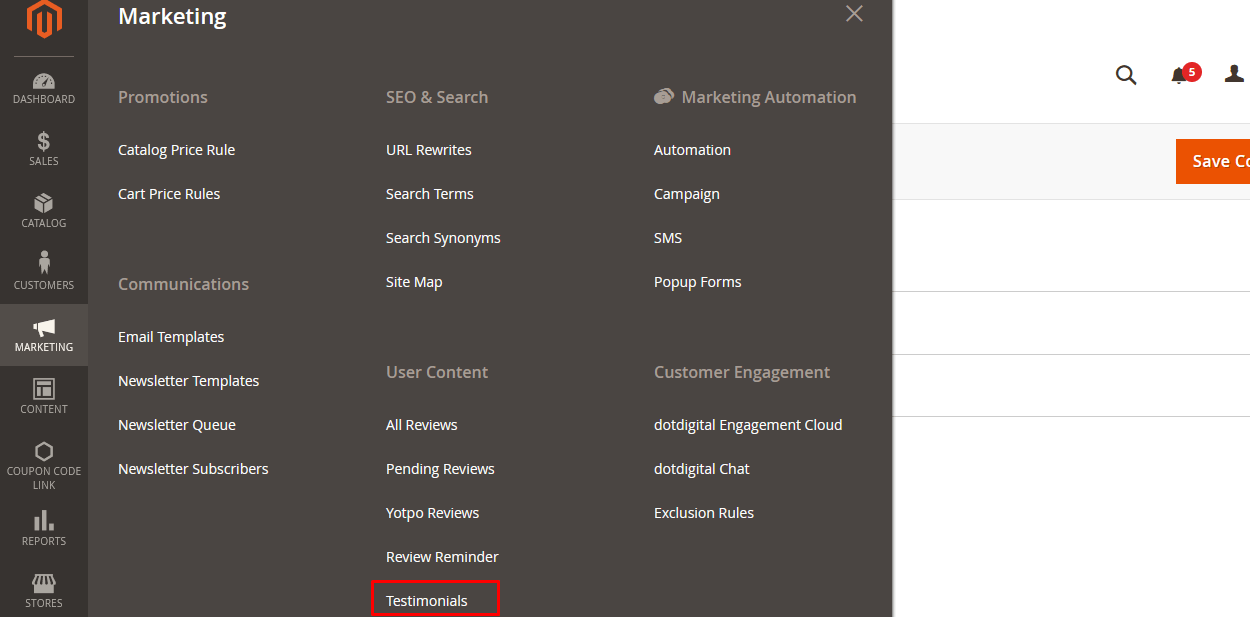Image resolution: width=1250 pixels, height=617 pixels.
Task: Select Testimonials under User Content
Action: coord(427,601)
